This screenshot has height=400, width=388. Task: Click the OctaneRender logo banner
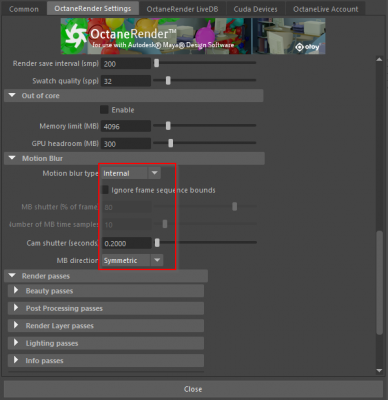[x=193, y=36]
